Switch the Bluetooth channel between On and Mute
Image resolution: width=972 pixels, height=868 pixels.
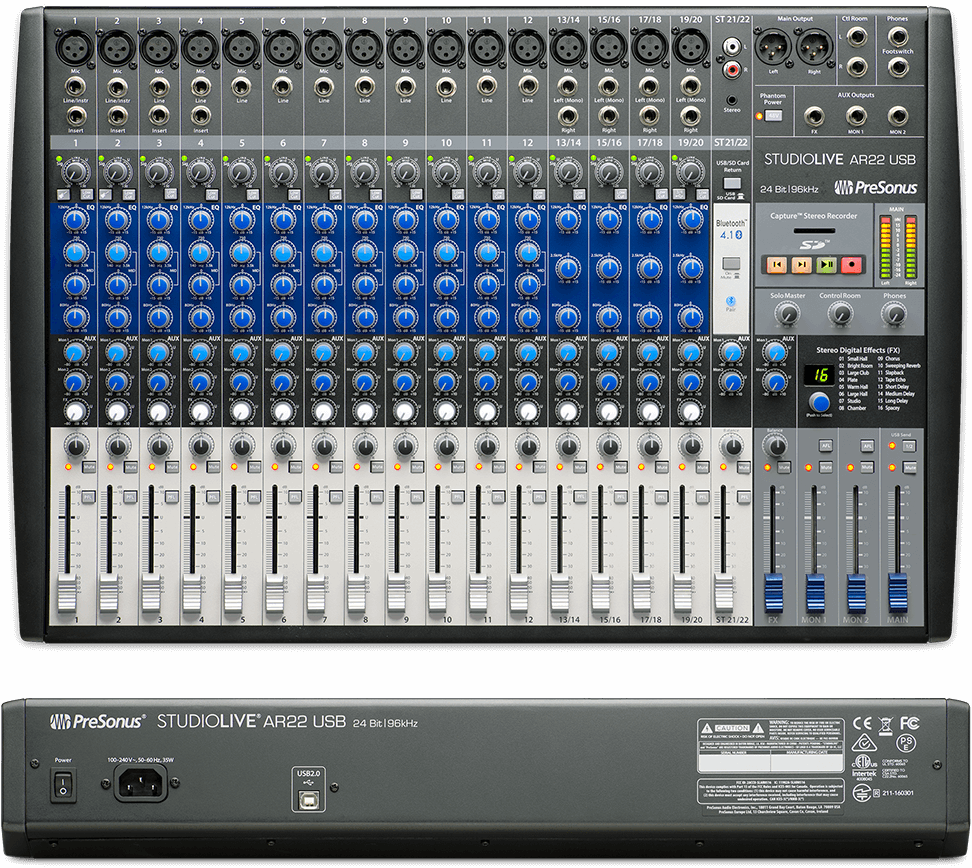pyautogui.click(x=730, y=264)
